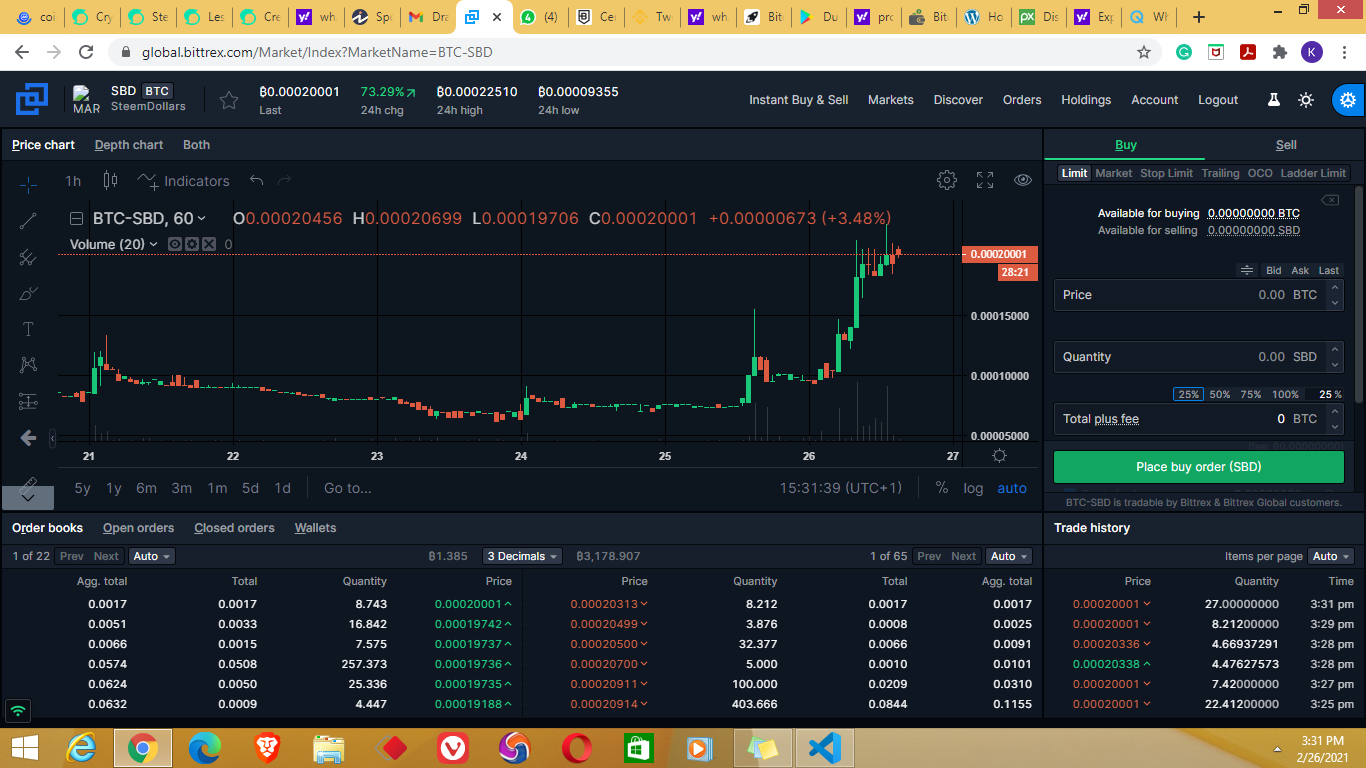Open chart settings gear in chart toolbar
The width and height of the screenshot is (1366, 768).
pyautogui.click(x=946, y=180)
